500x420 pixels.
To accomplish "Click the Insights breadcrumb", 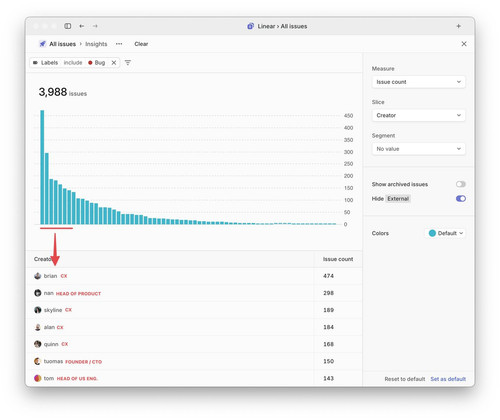I will pos(96,44).
